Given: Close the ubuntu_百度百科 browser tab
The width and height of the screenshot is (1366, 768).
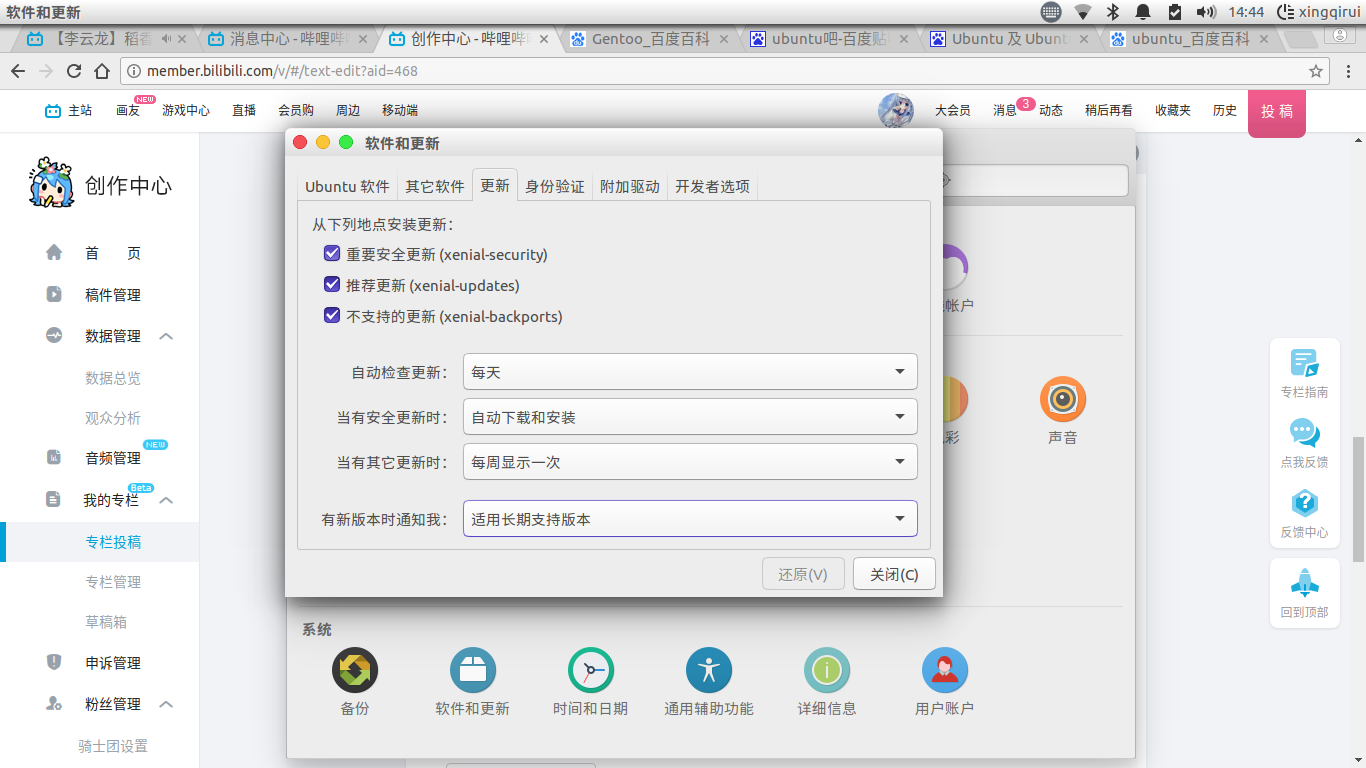Looking at the screenshot, I should pos(1264,39).
